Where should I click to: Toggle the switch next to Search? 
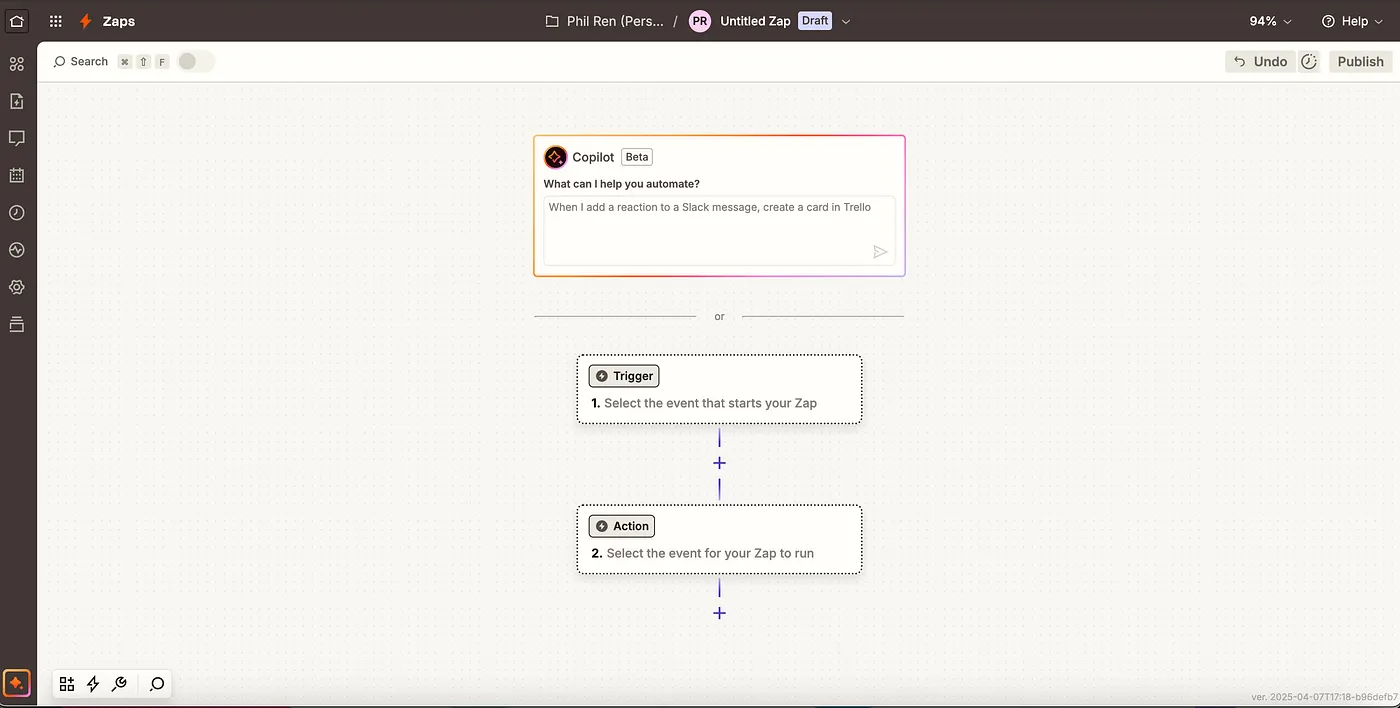pos(195,62)
